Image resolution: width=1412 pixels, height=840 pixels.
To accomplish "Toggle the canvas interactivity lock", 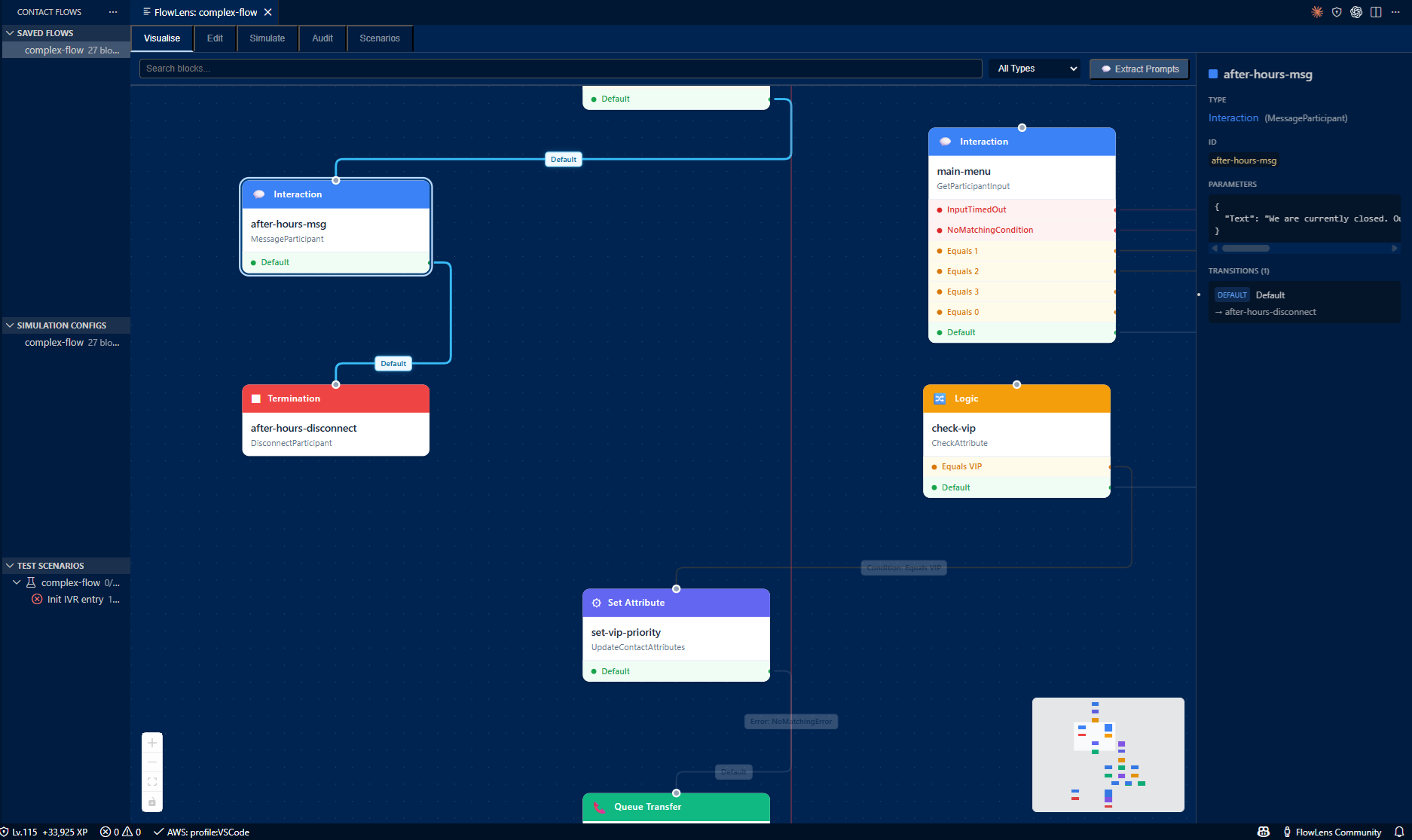I will pyautogui.click(x=152, y=802).
